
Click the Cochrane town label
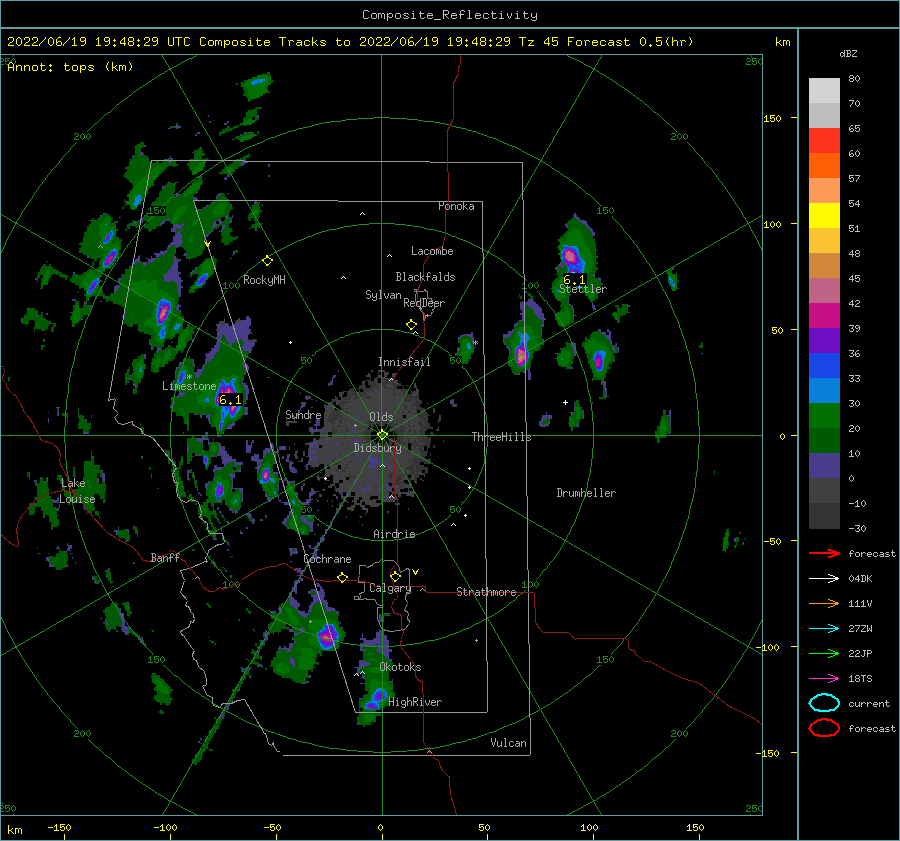tap(327, 559)
